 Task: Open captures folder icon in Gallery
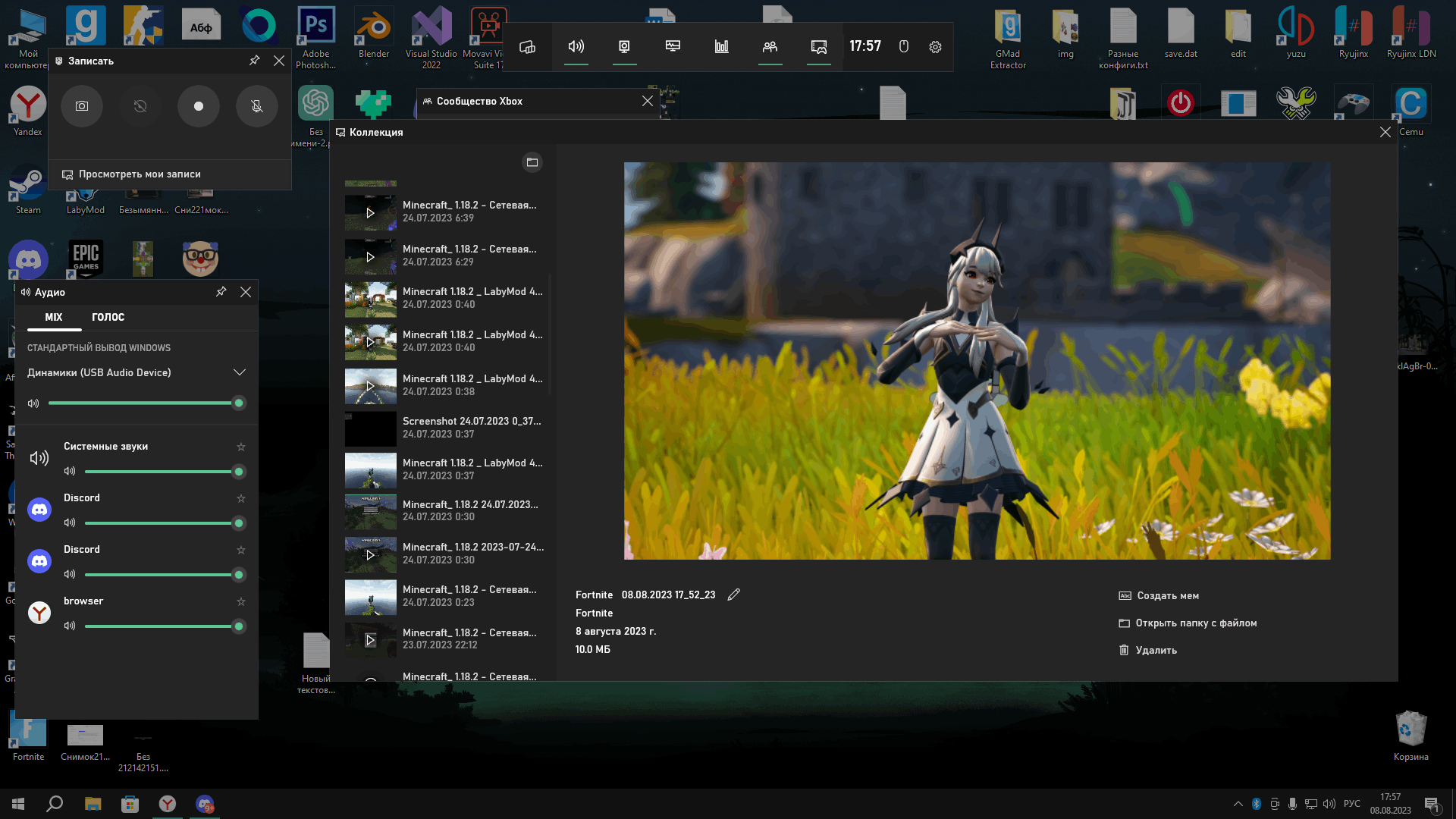(x=532, y=162)
